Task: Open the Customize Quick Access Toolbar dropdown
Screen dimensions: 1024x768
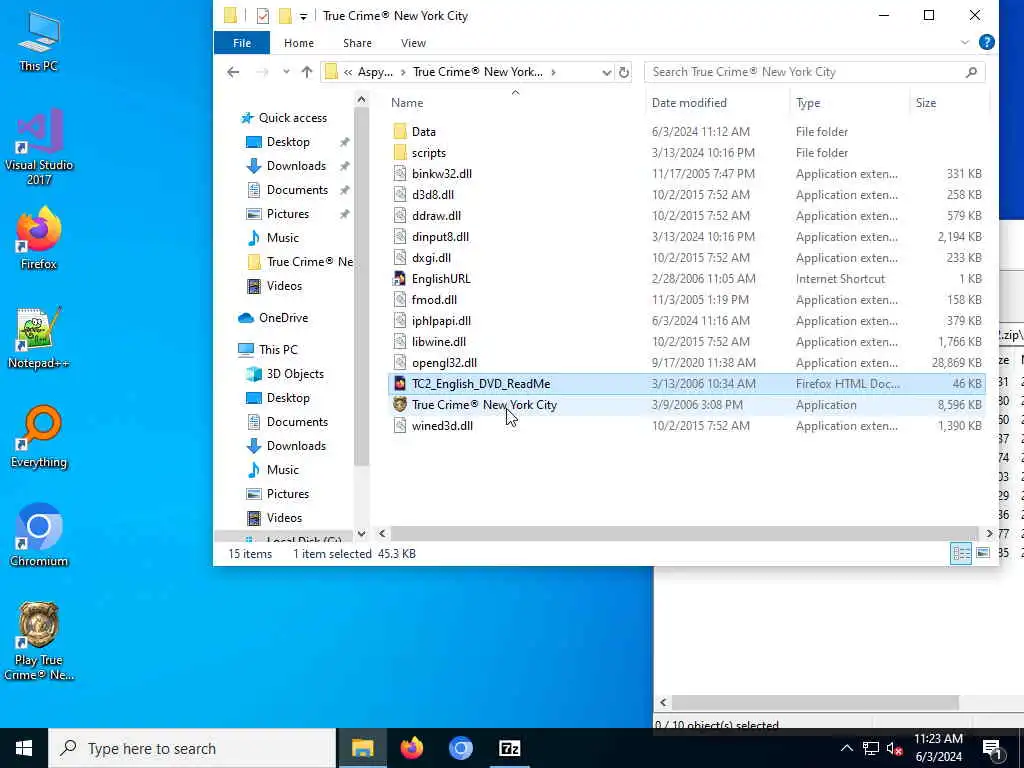Action: coord(303,16)
